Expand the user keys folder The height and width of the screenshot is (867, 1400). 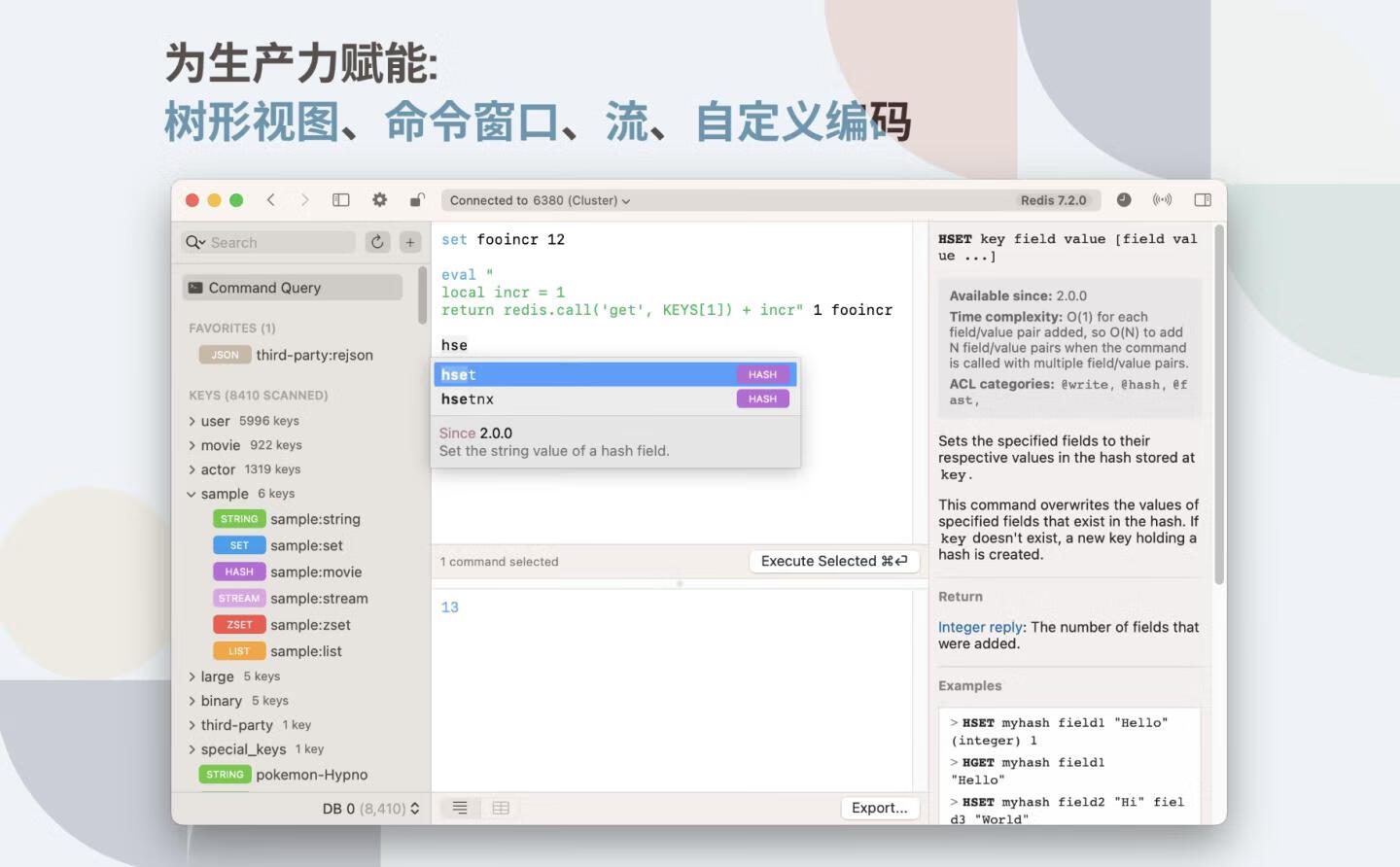pyautogui.click(x=192, y=421)
